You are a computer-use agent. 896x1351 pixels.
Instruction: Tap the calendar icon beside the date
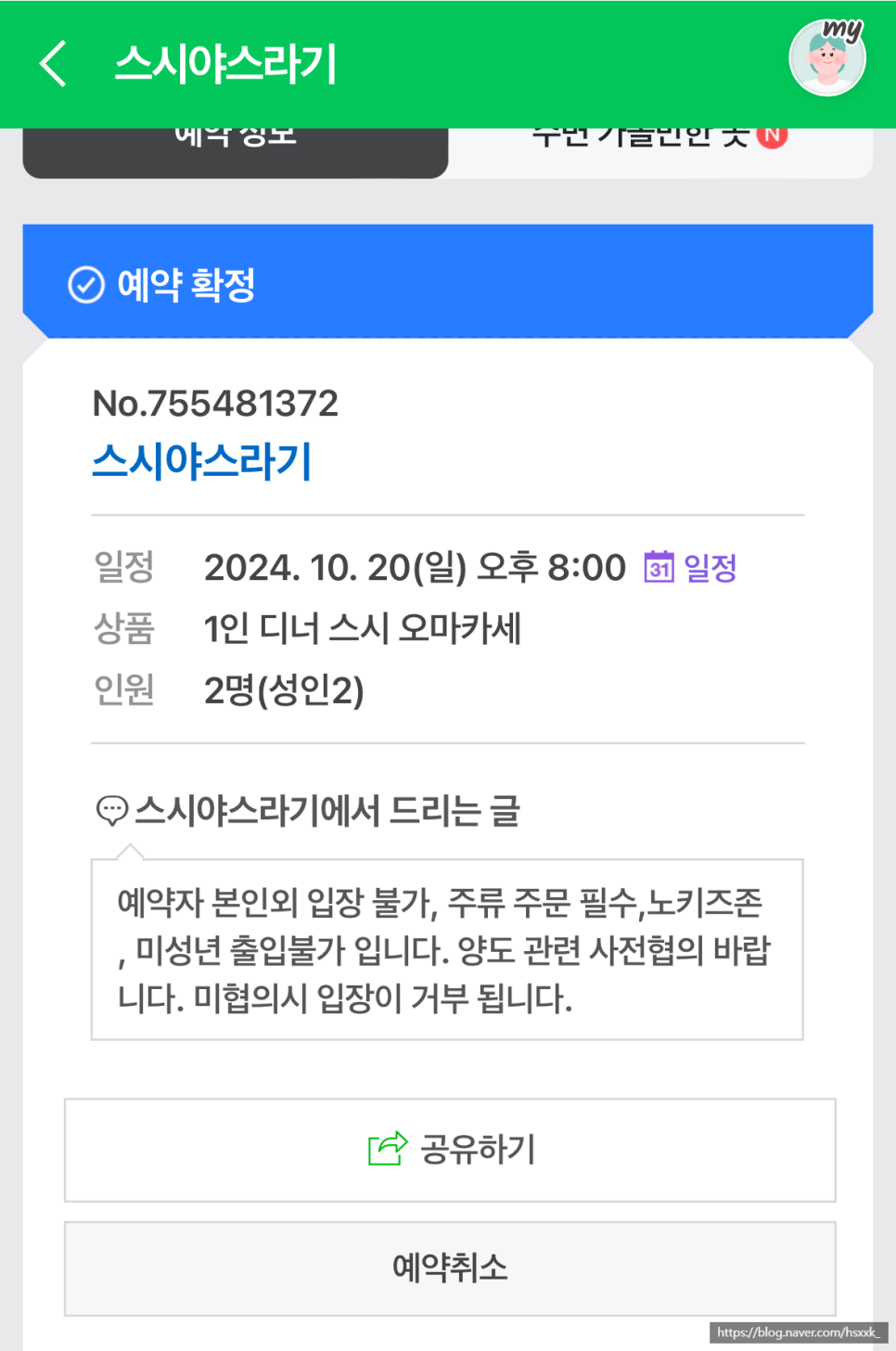coord(659,566)
